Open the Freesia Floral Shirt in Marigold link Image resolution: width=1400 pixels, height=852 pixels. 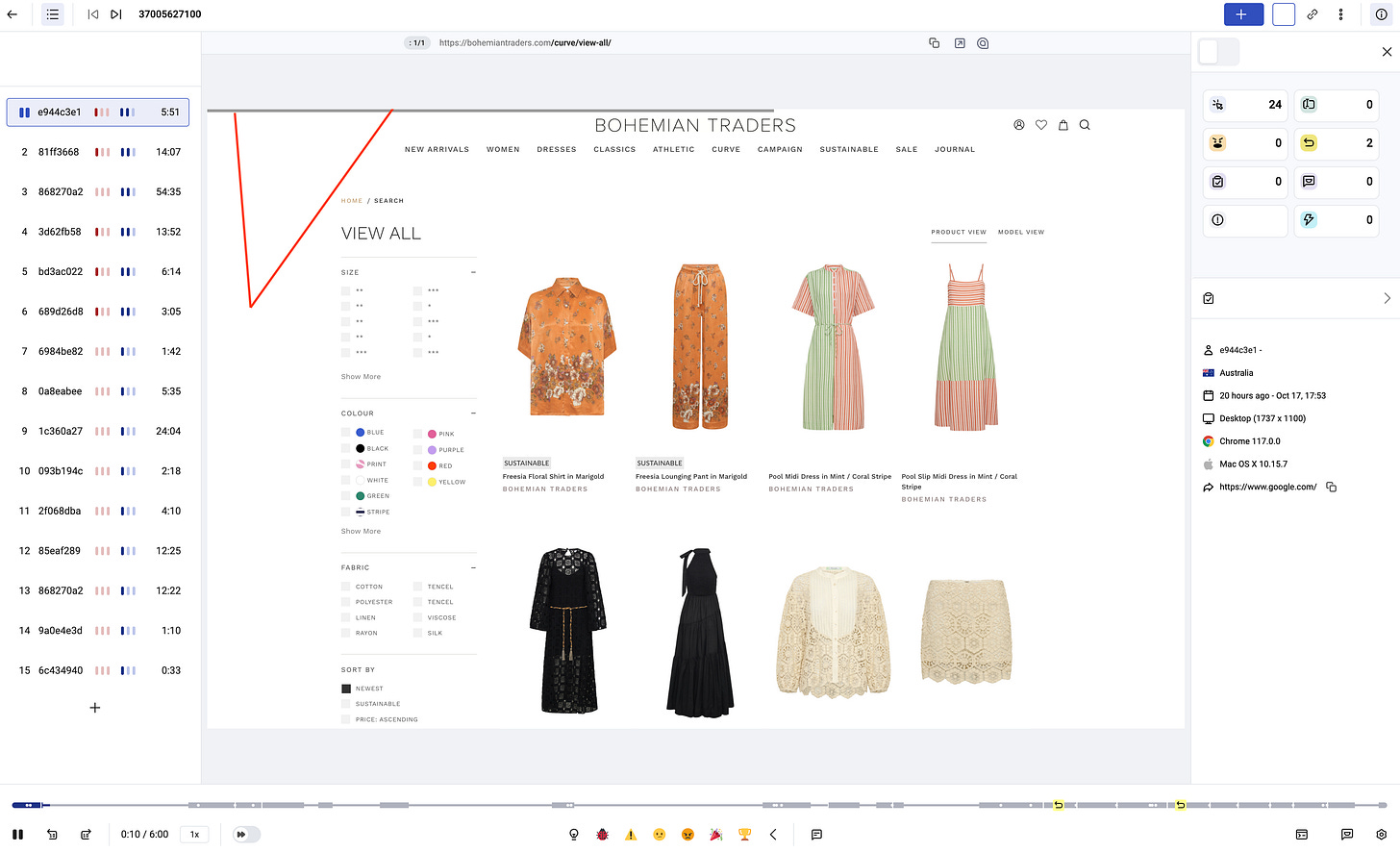[553, 477]
